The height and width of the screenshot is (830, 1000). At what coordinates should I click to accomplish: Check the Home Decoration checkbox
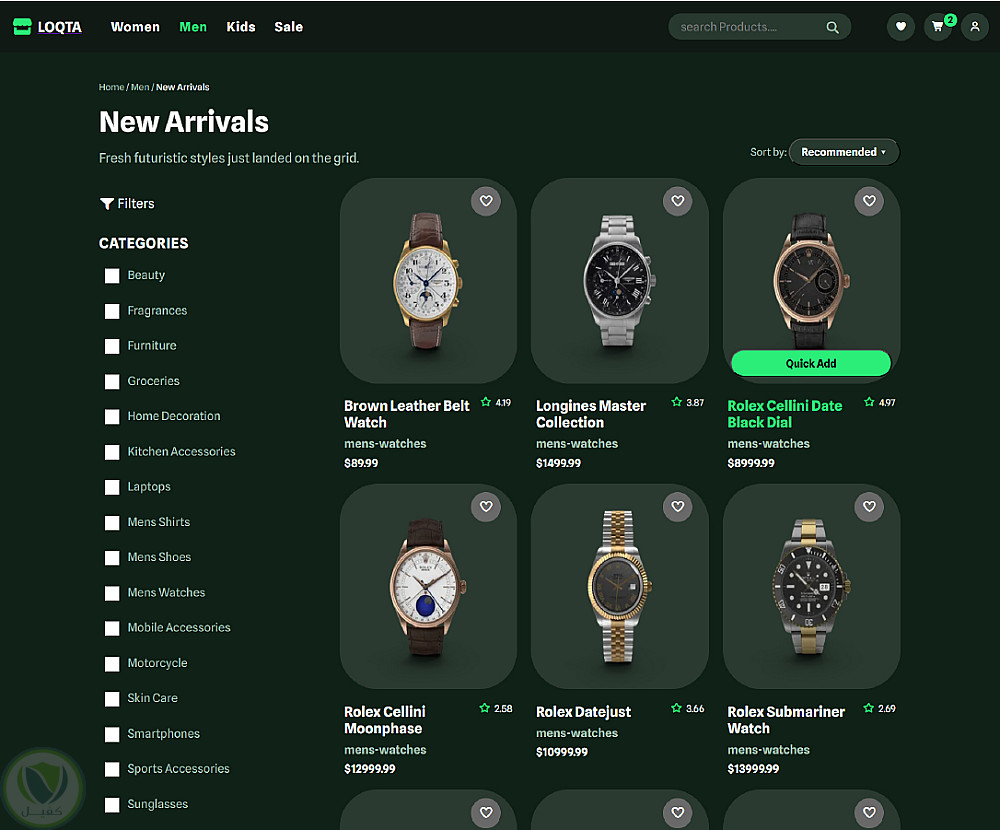(112, 417)
